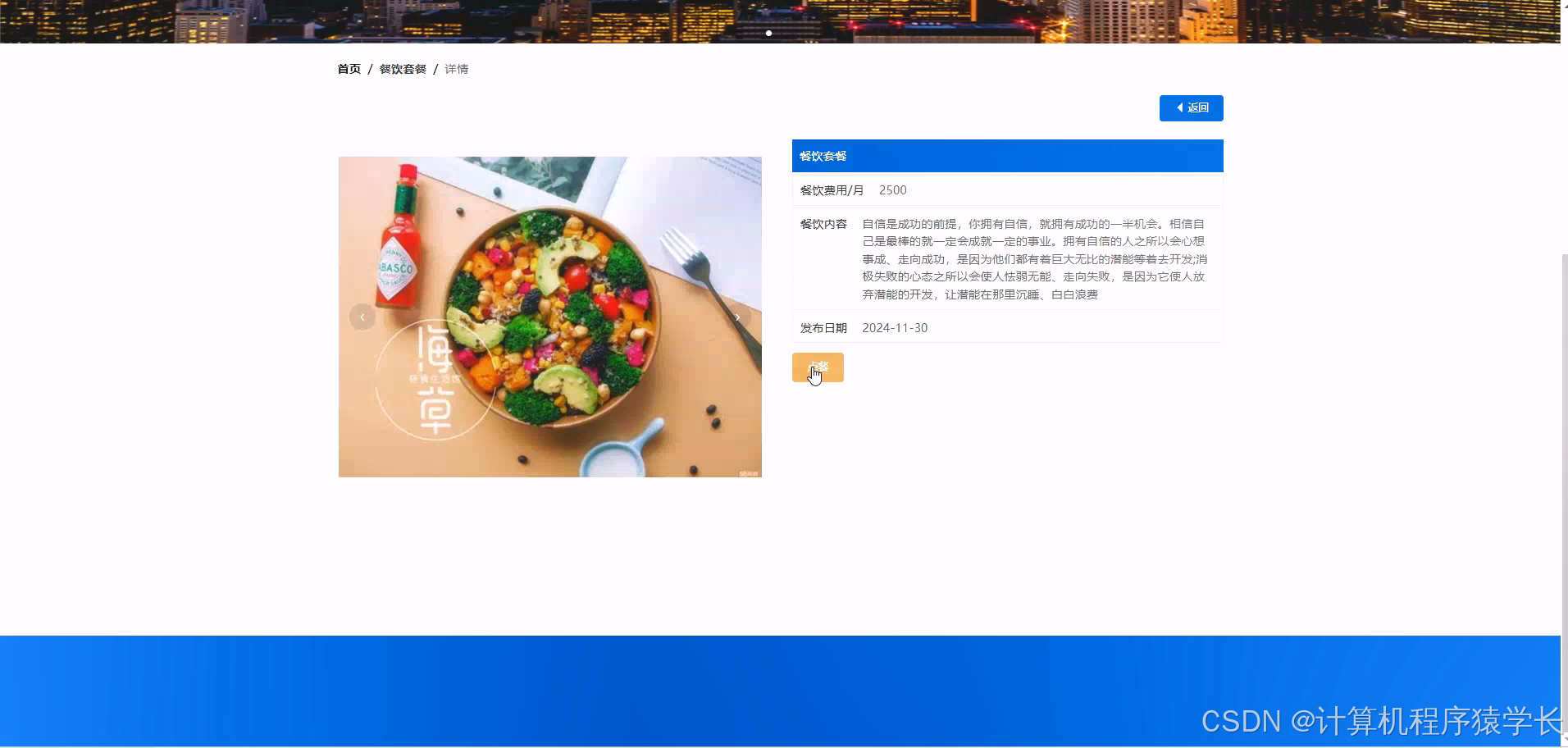
Task: Click the dining content description paragraph
Action: pyautogui.click(x=1033, y=258)
